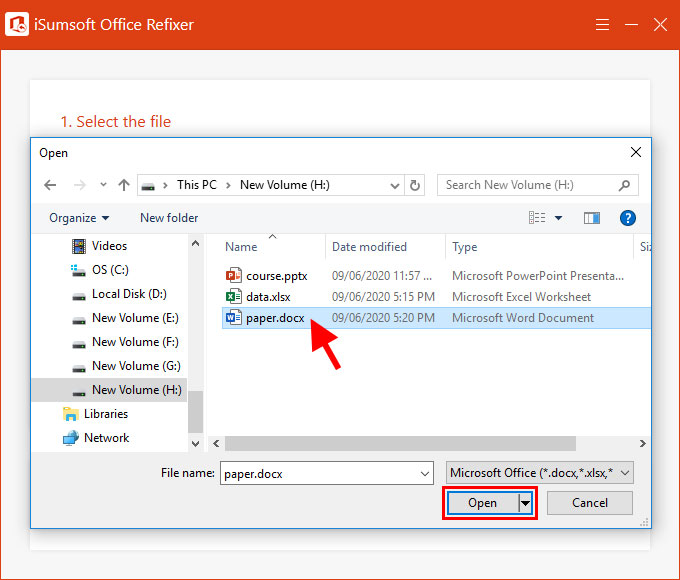The width and height of the screenshot is (680, 580).
Task: Open the Microsoft Office file type filter
Action: (539, 473)
